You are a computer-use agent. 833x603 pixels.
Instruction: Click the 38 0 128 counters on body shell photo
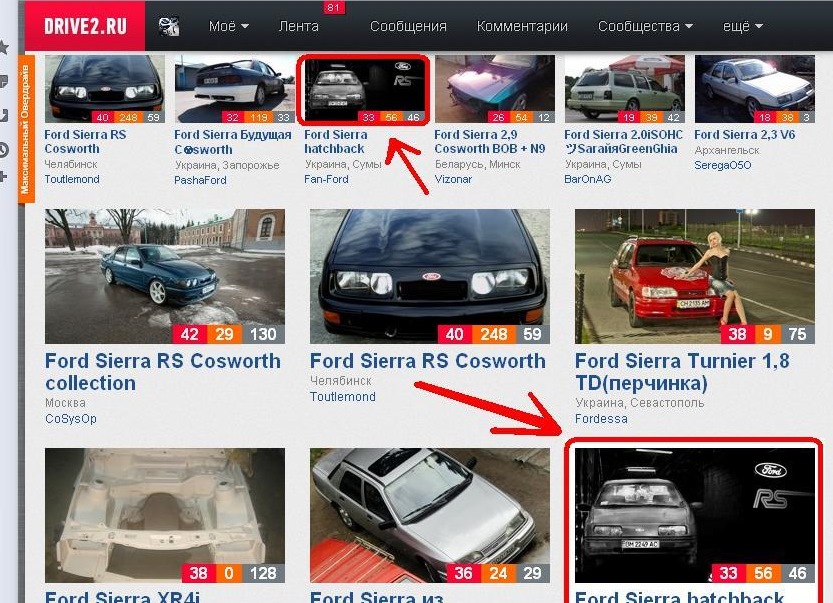pyautogui.click(x=233, y=573)
